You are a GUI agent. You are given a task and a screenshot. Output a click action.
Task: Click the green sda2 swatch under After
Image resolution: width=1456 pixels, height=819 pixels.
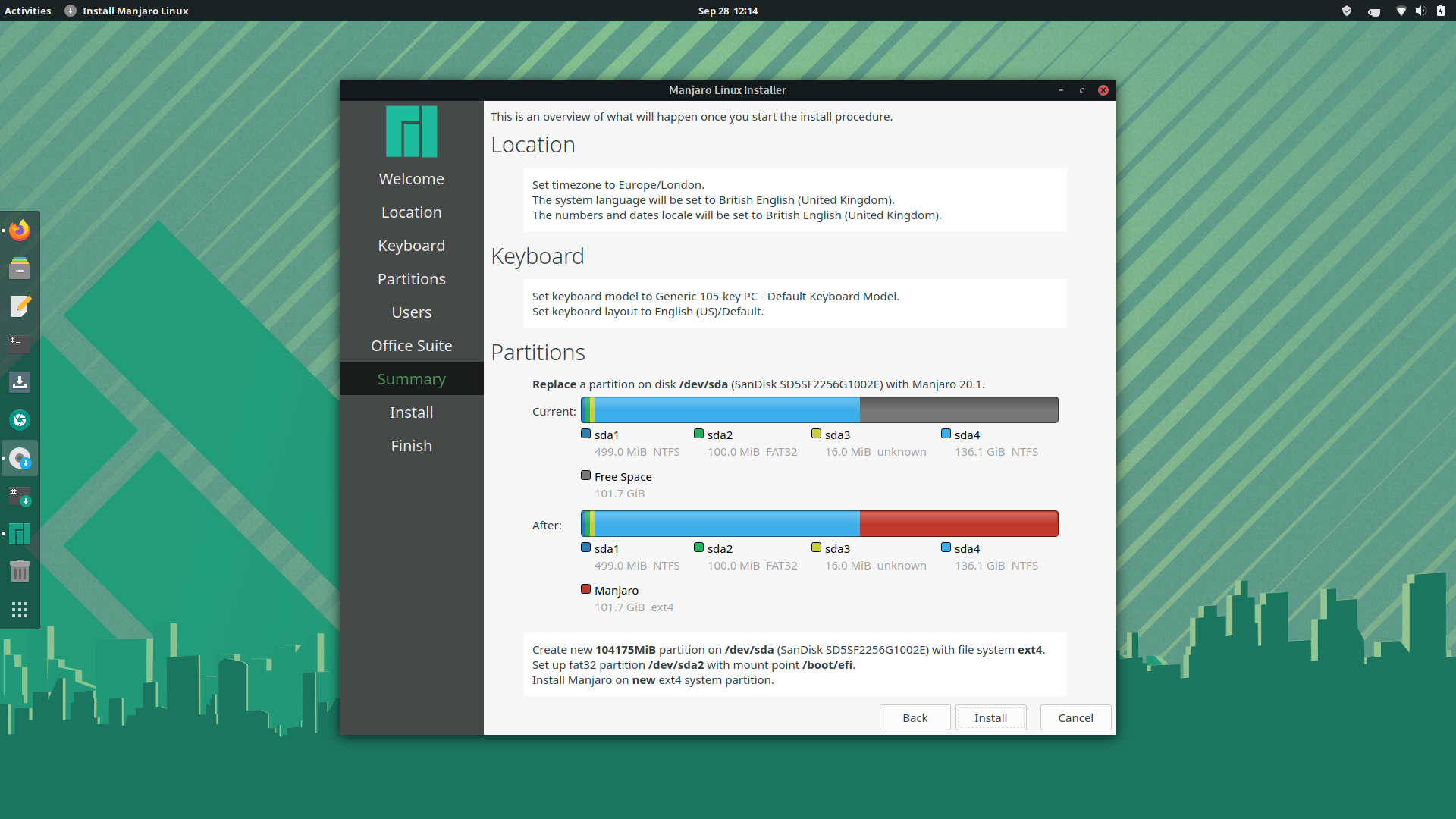(x=698, y=548)
